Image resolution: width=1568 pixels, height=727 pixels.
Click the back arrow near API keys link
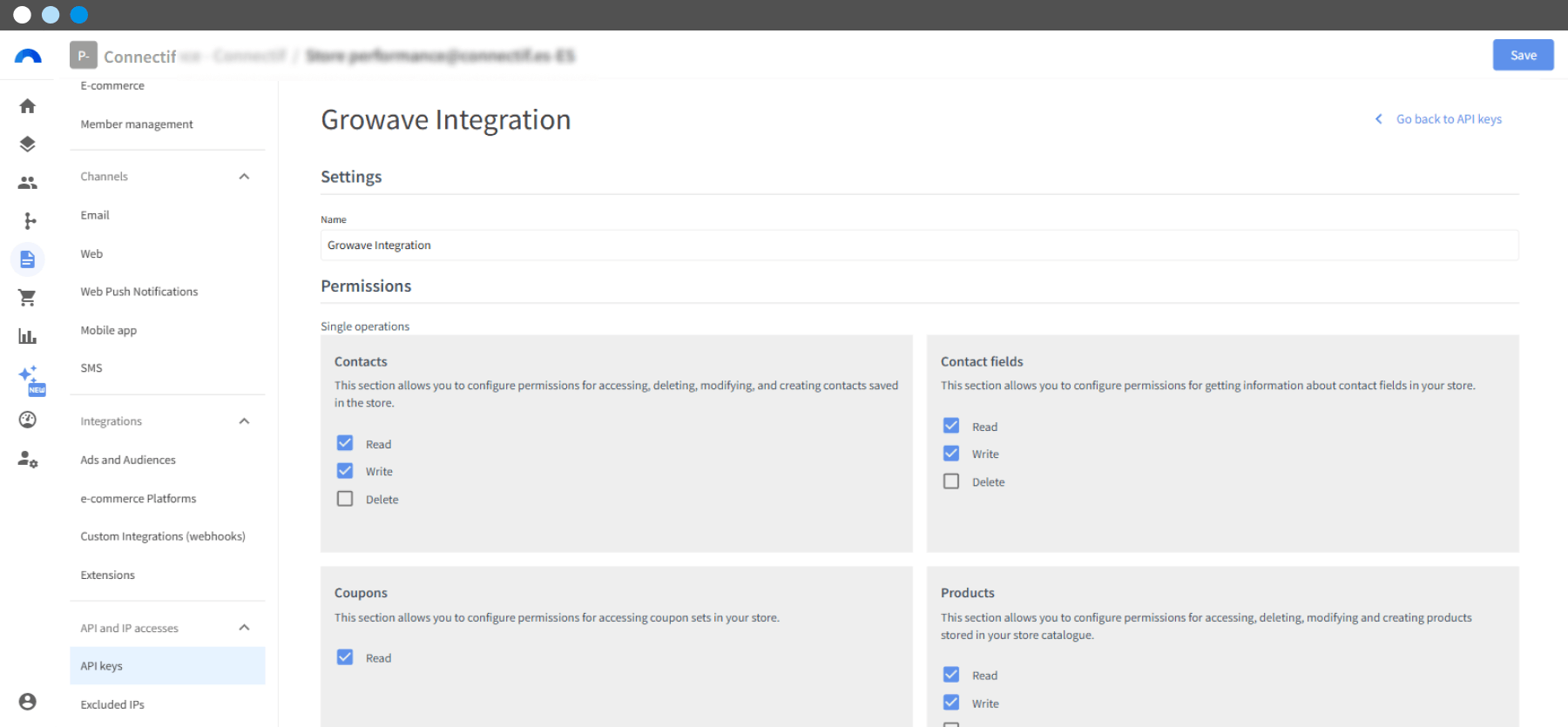click(x=1378, y=119)
